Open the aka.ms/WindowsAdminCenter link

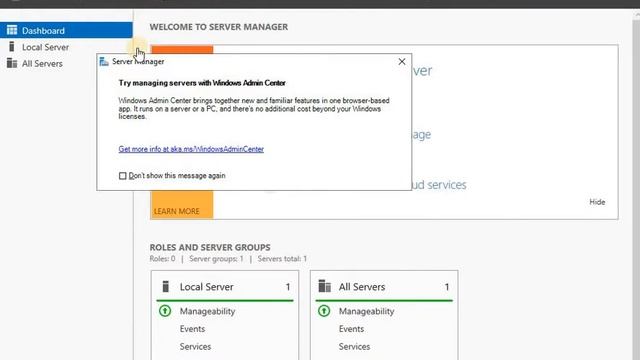tap(191, 149)
